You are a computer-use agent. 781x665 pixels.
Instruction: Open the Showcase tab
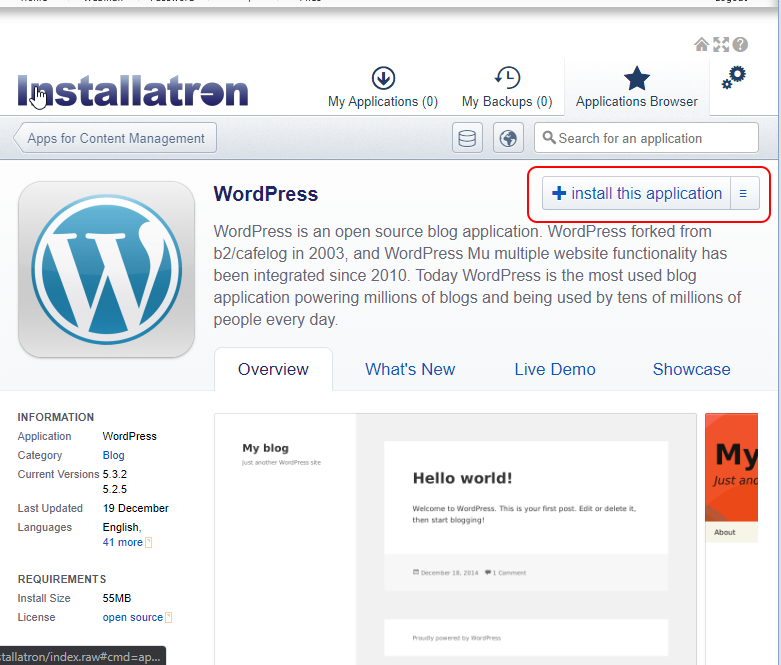[691, 370]
